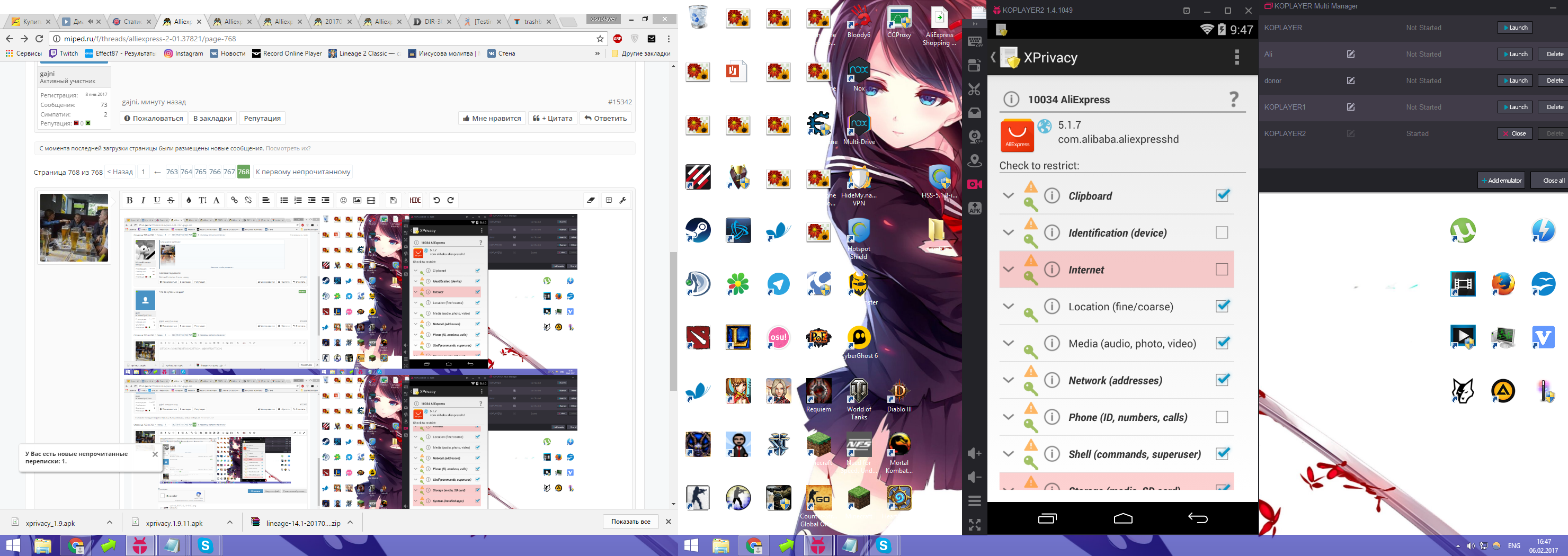Switch to the Статис Chrome tab
The height and width of the screenshot is (556, 1568).
pos(132,21)
